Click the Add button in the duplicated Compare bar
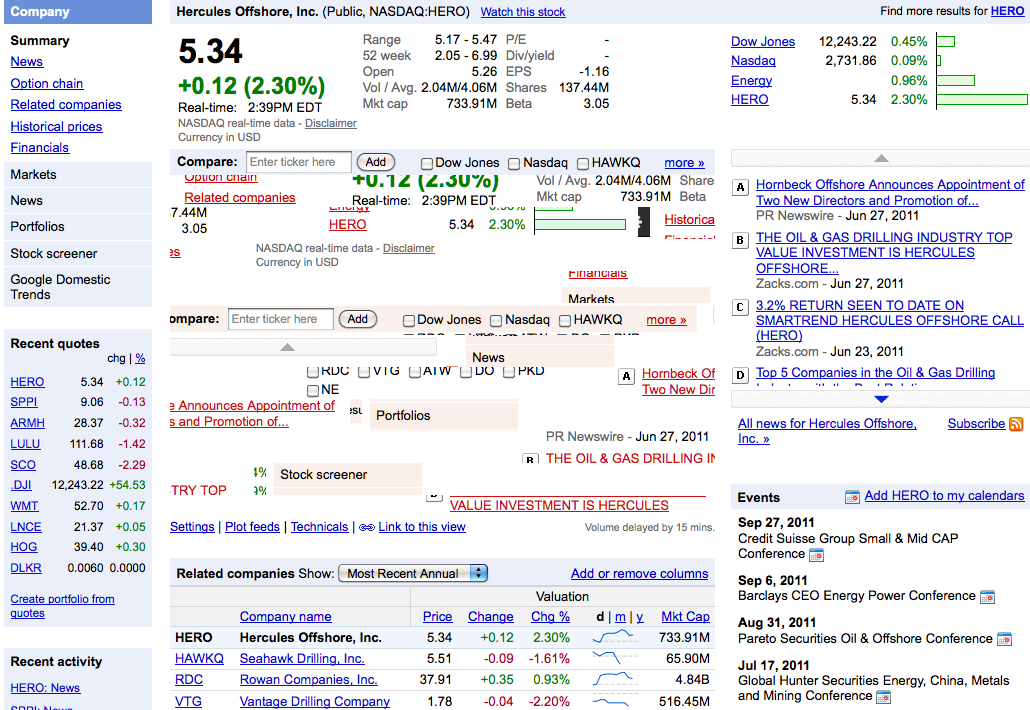The image size is (1030, 710). point(357,319)
